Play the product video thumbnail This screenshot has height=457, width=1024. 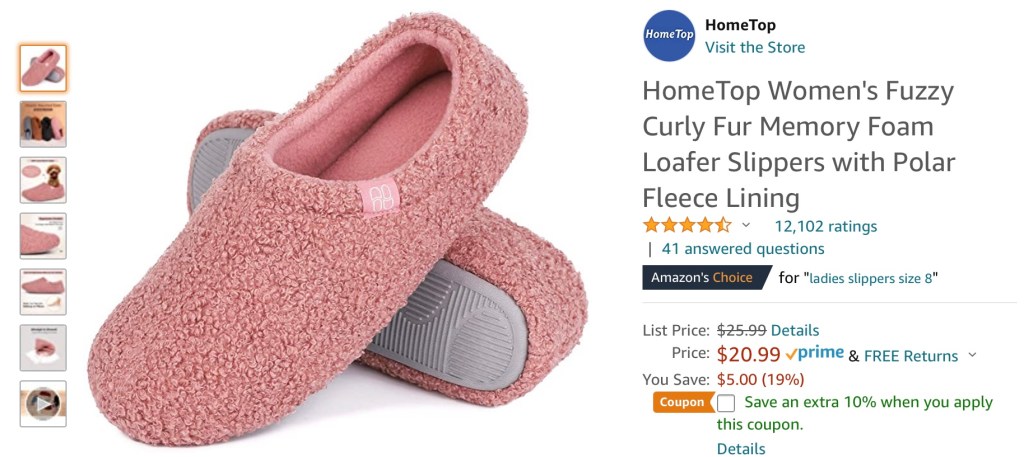tap(43, 403)
